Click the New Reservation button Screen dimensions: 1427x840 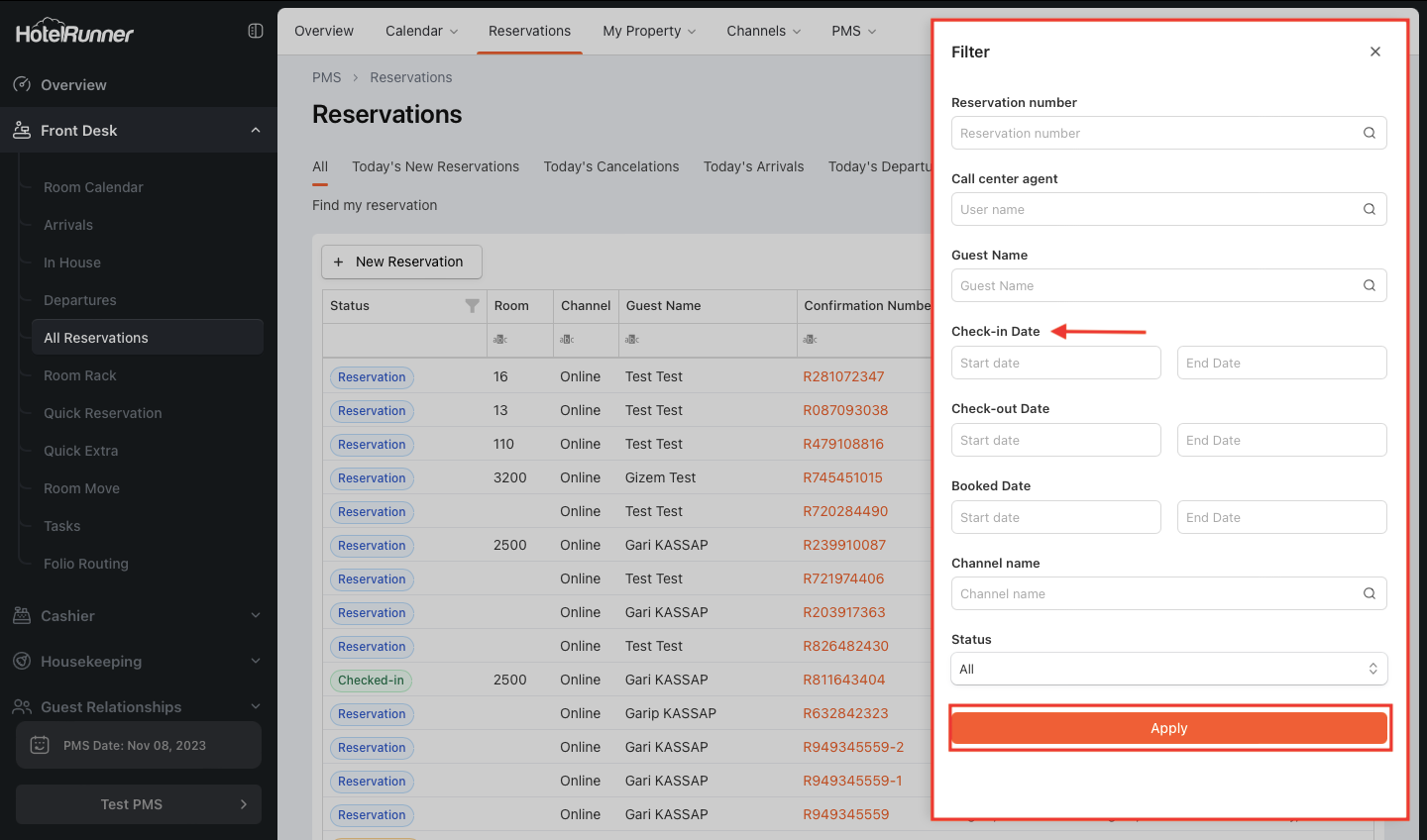(x=401, y=262)
